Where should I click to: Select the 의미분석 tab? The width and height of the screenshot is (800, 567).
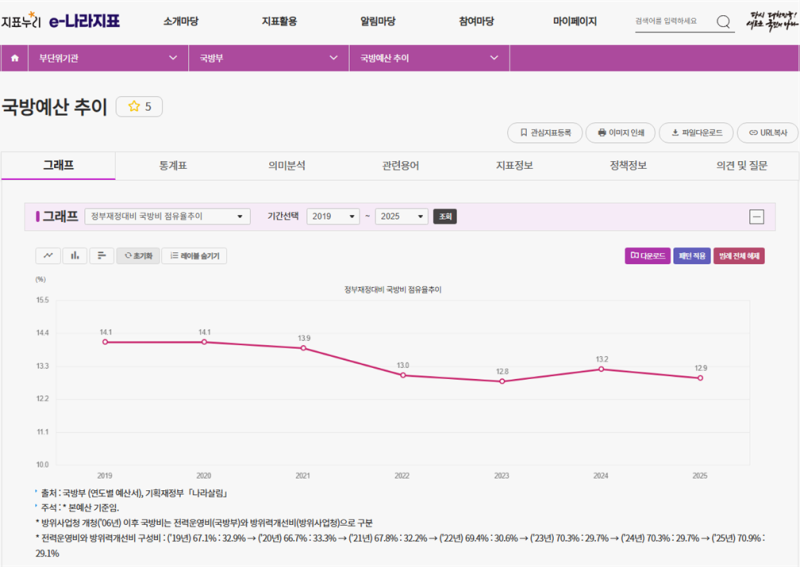[287, 165]
